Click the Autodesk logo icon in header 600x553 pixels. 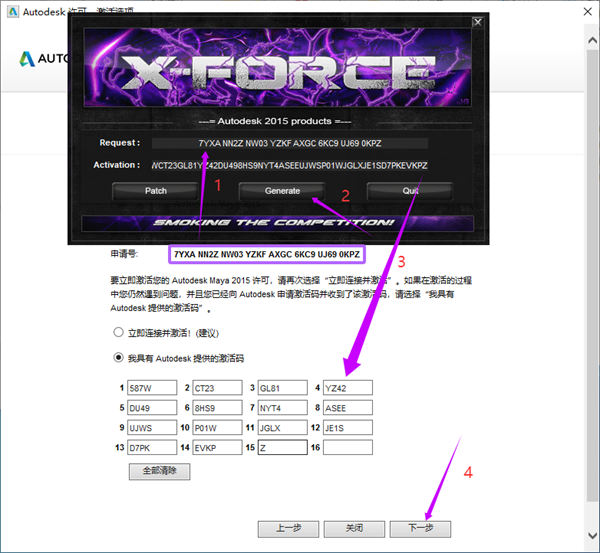tap(27, 58)
